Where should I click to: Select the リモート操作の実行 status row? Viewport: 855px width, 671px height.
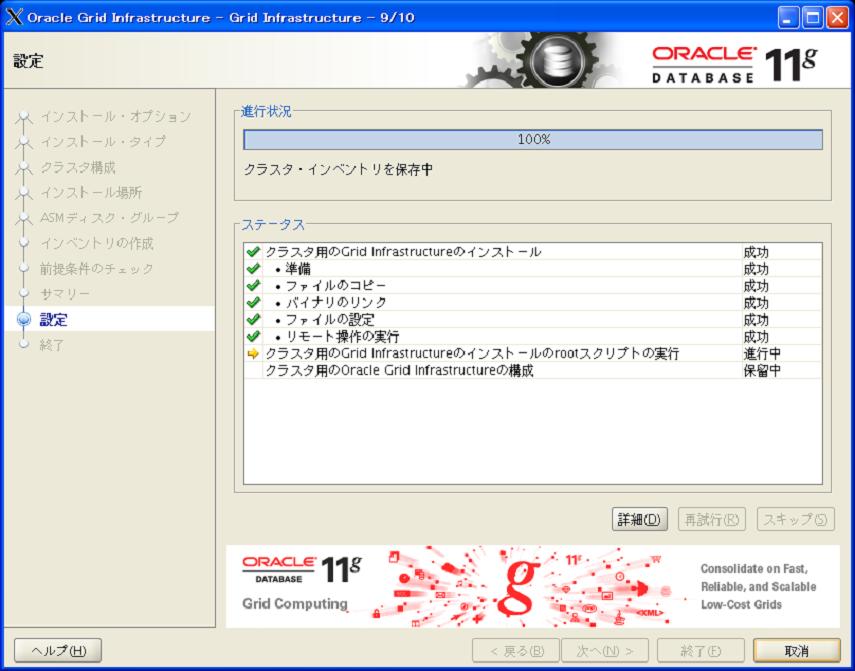pos(533,336)
